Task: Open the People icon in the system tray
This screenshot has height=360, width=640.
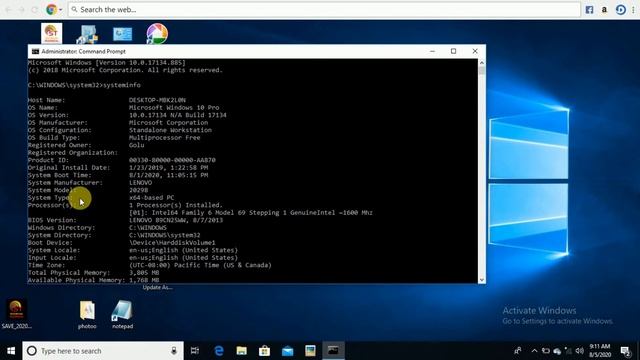Action: pyautogui.click(x=518, y=351)
